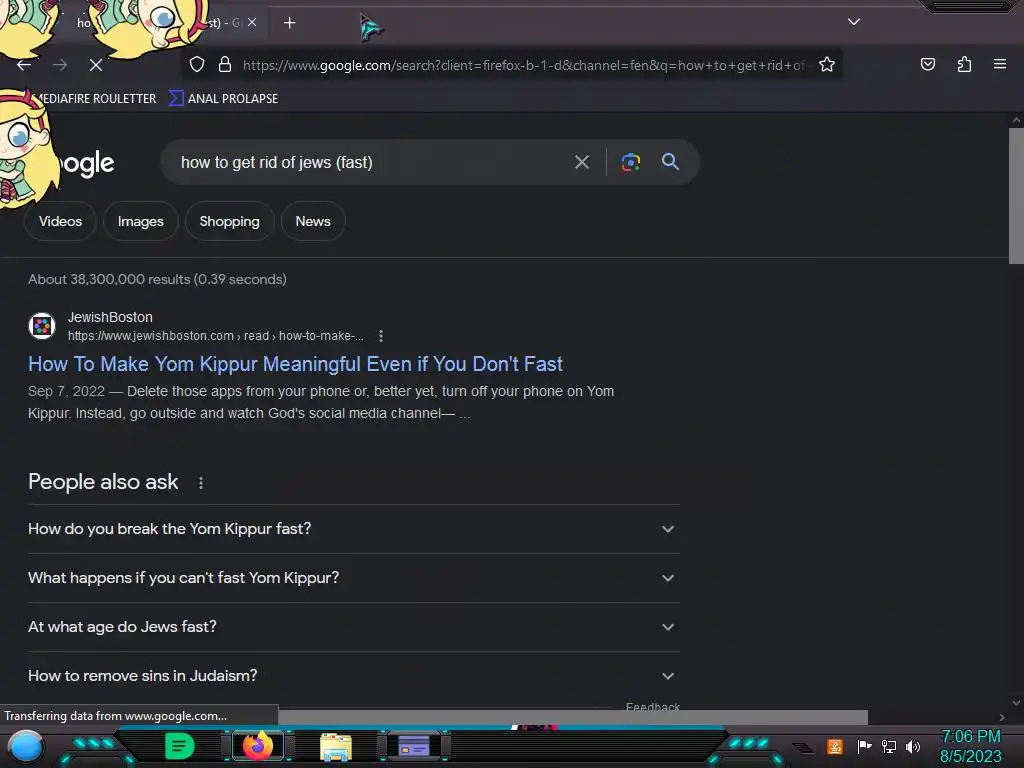
Task: Click the scroll-up arrow of vertical scrollbar
Action: point(1016,120)
